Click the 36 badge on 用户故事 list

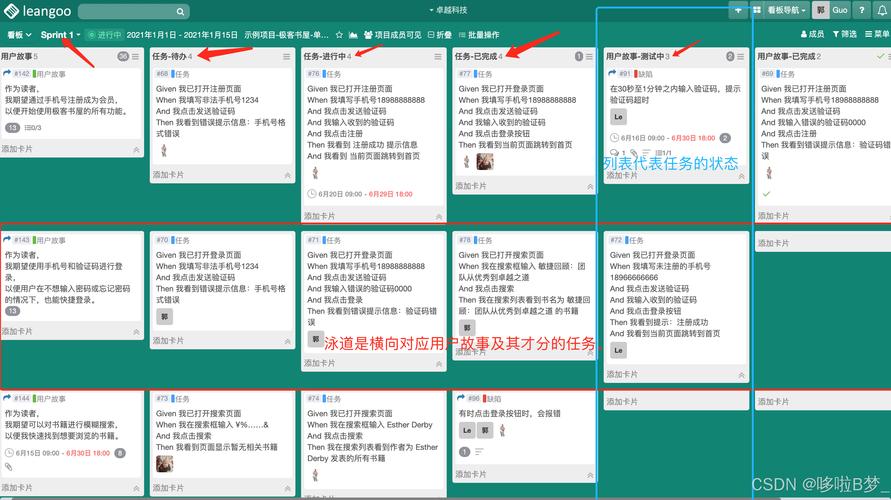[x=123, y=56]
